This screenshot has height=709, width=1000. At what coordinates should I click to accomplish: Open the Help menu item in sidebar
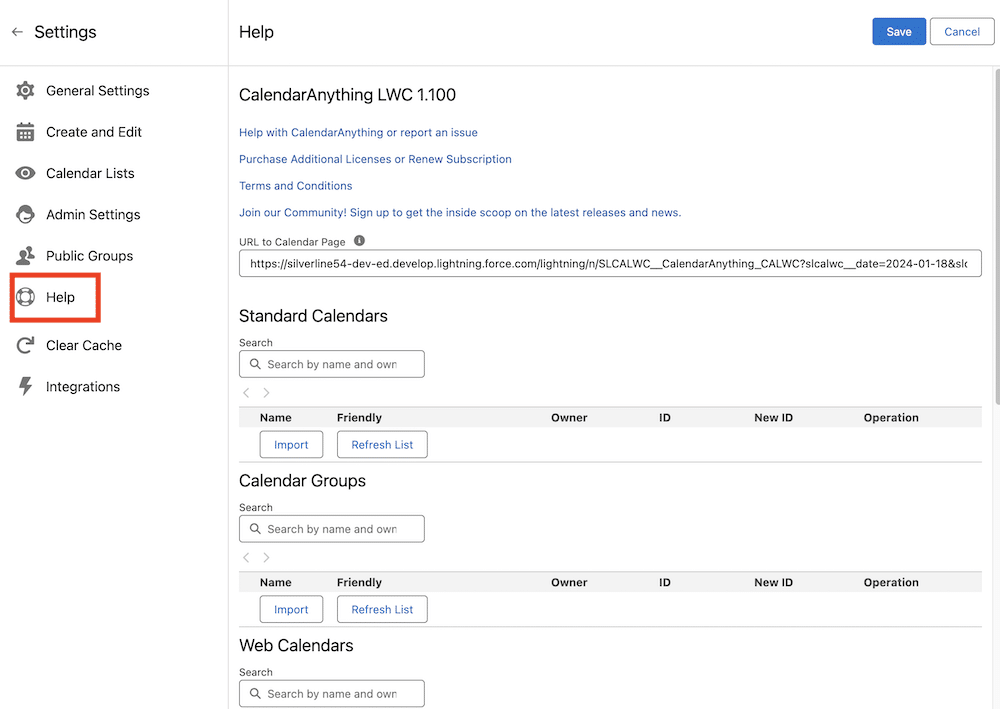tap(59, 297)
